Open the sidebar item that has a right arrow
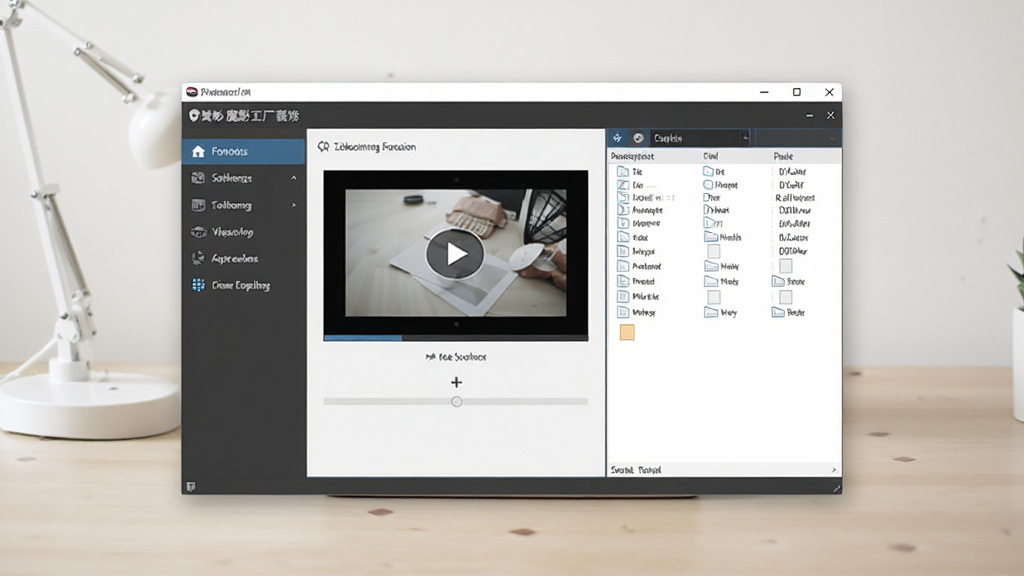This screenshot has width=1024, height=576. point(244,205)
